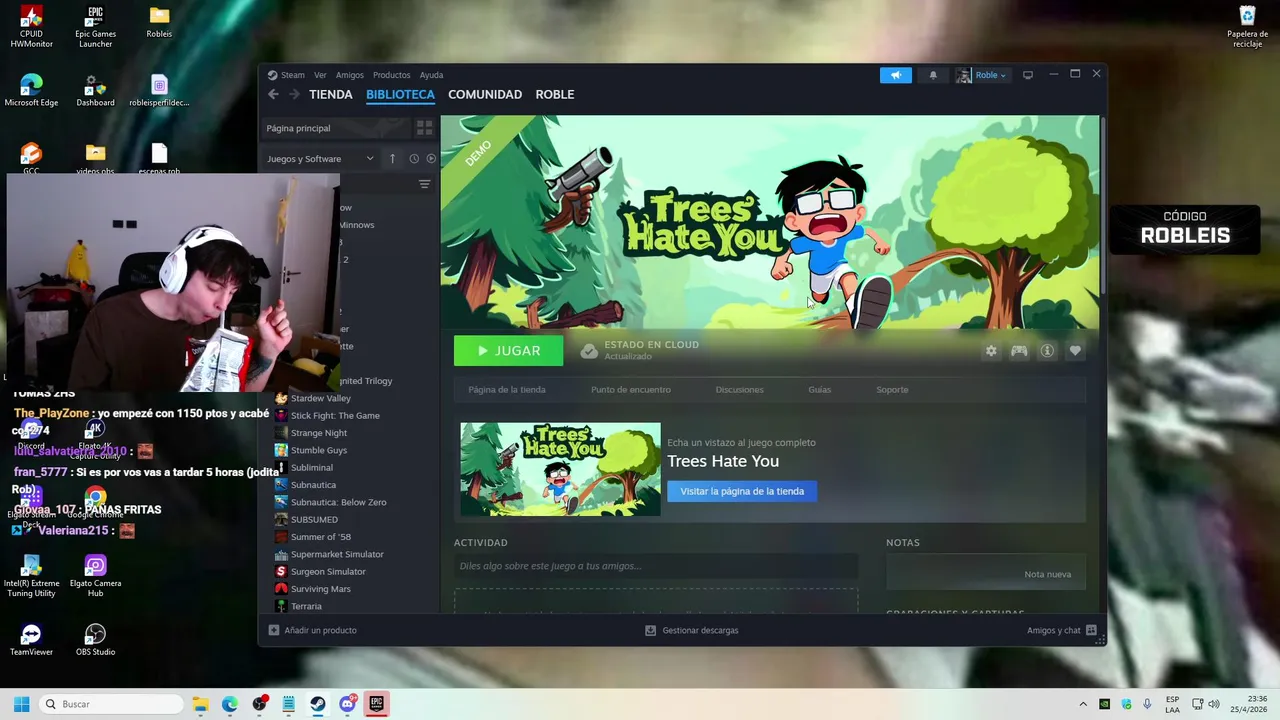
Task: Open the Steam notifications bell
Action: pos(933,75)
